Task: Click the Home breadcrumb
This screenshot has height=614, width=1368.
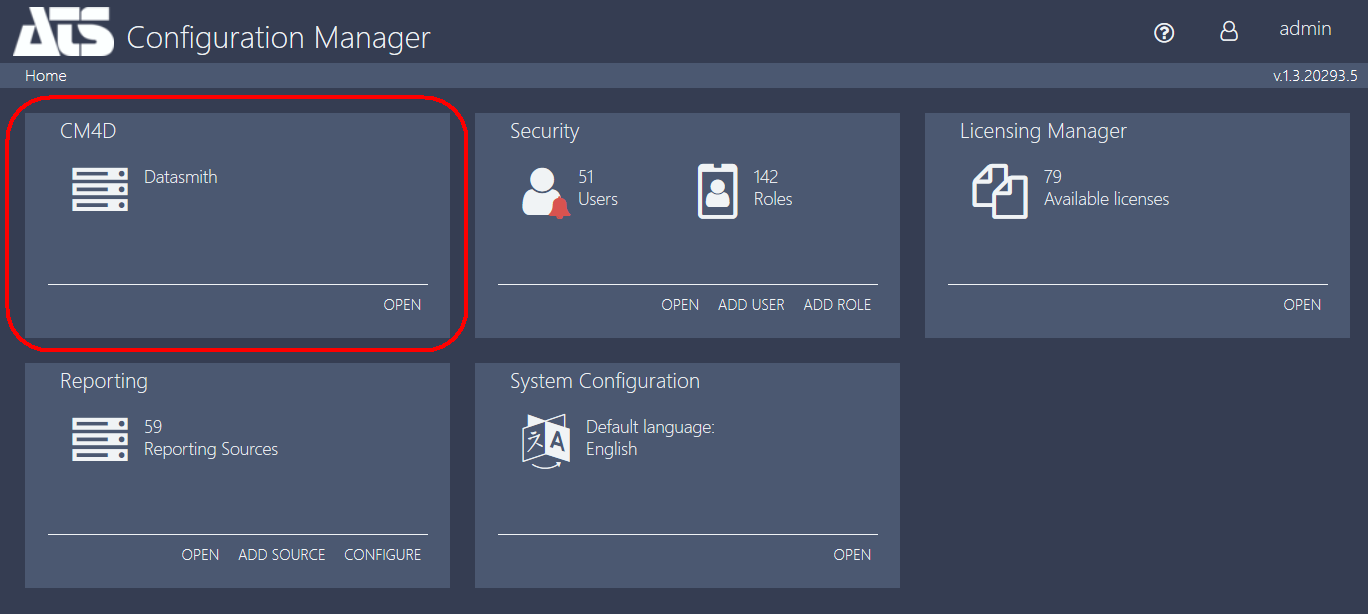Action: click(46, 76)
